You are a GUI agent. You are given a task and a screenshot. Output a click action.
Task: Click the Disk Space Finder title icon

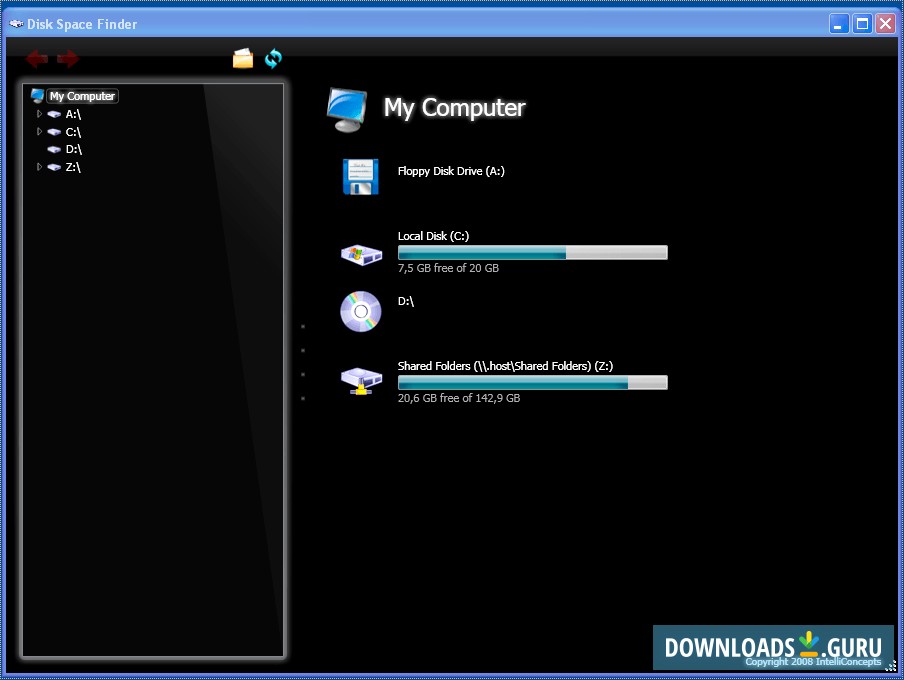click(16, 24)
